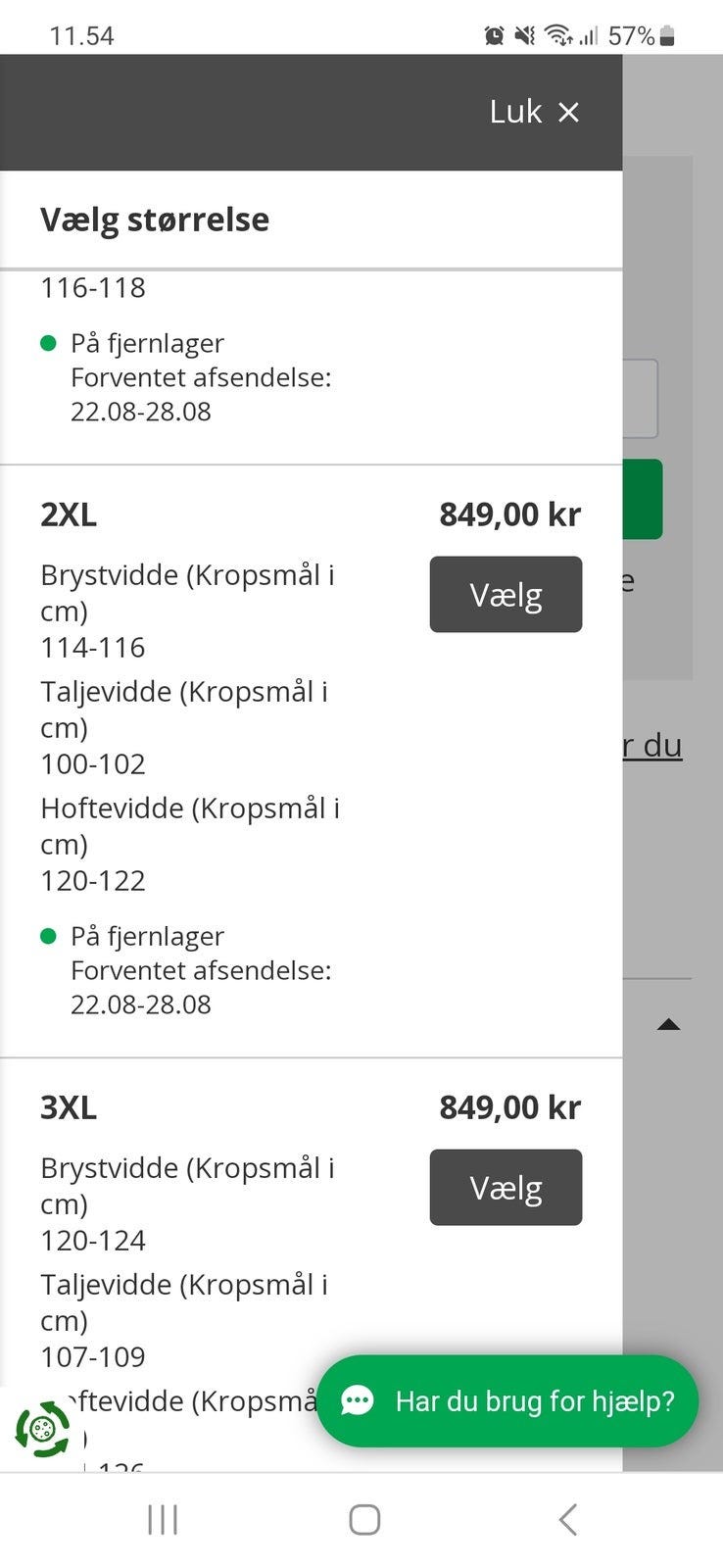The image size is (723, 1568).
Task: Open recent apps via the three-lines icon
Action: tap(163, 1520)
